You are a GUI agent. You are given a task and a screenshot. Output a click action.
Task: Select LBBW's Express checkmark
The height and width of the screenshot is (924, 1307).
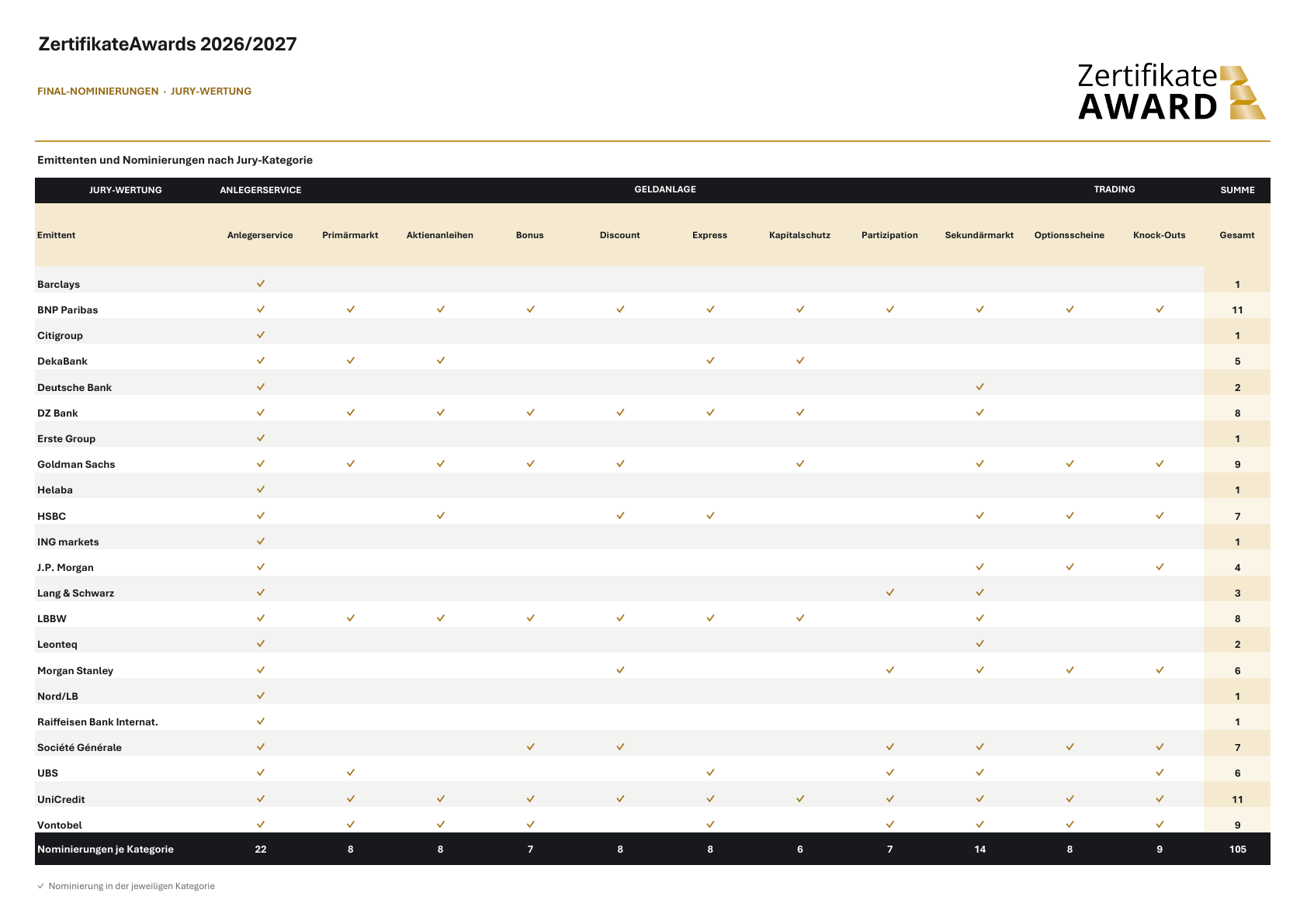click(x=710, y=618)
